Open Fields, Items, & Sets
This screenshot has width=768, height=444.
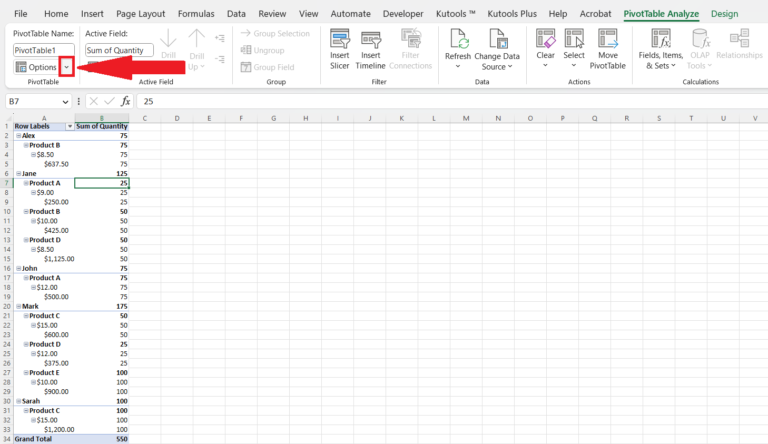tap(660, 49)
